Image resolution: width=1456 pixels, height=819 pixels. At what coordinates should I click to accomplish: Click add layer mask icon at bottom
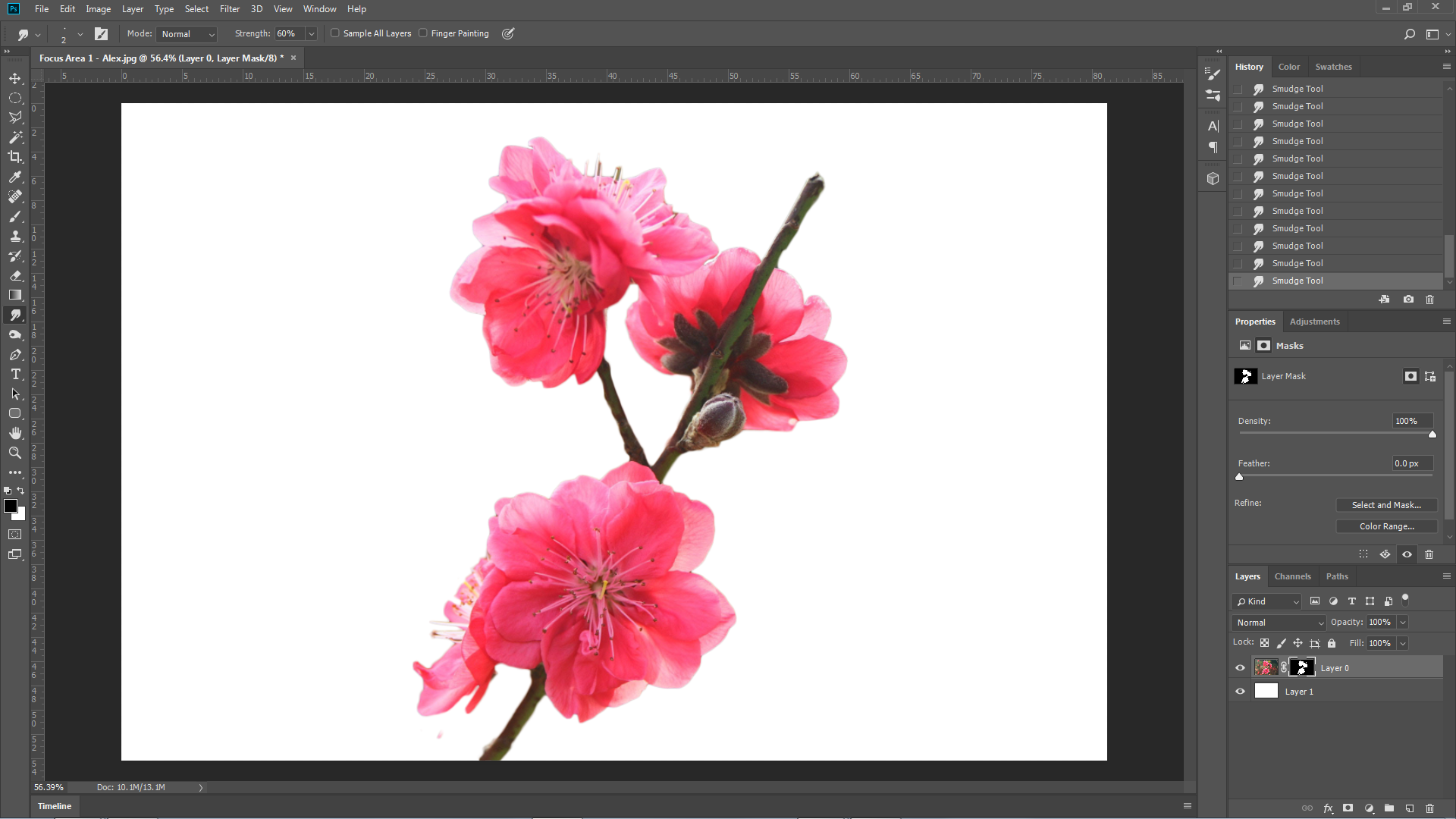(x=1348, y=808)
